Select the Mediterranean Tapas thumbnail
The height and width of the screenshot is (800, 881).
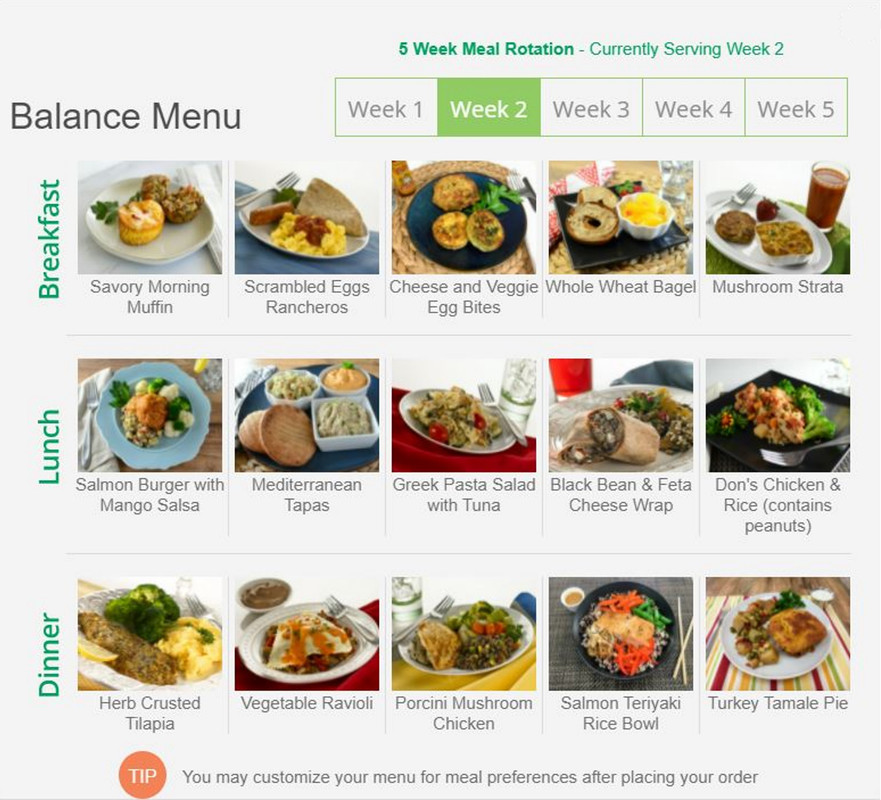coord(307,415)
